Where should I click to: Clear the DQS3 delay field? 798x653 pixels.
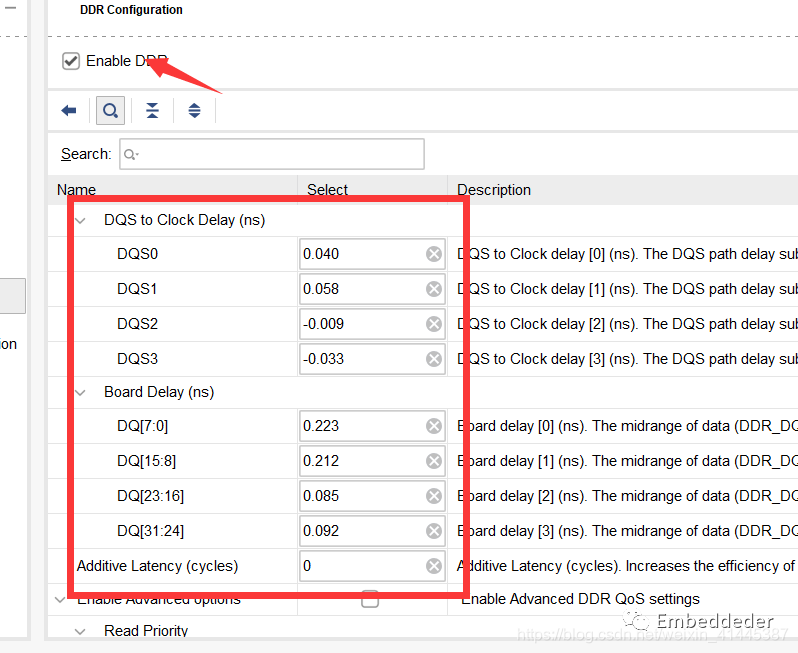[434, 359]
